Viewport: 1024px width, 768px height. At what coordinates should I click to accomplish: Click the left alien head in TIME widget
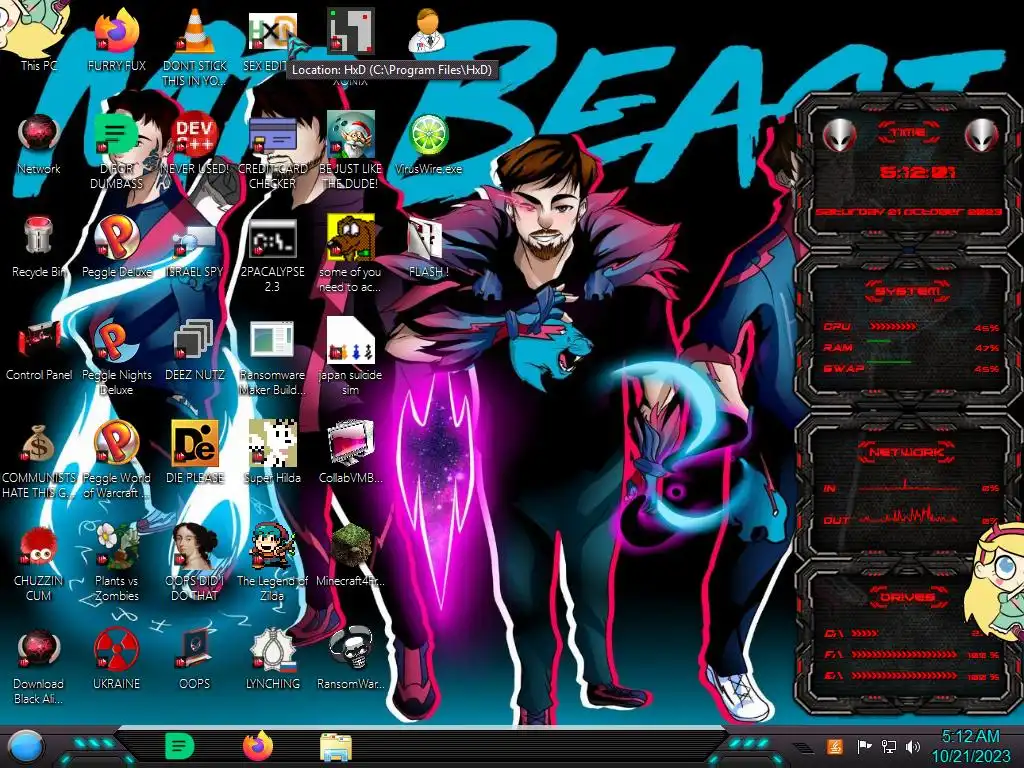[x=839, y=136]
